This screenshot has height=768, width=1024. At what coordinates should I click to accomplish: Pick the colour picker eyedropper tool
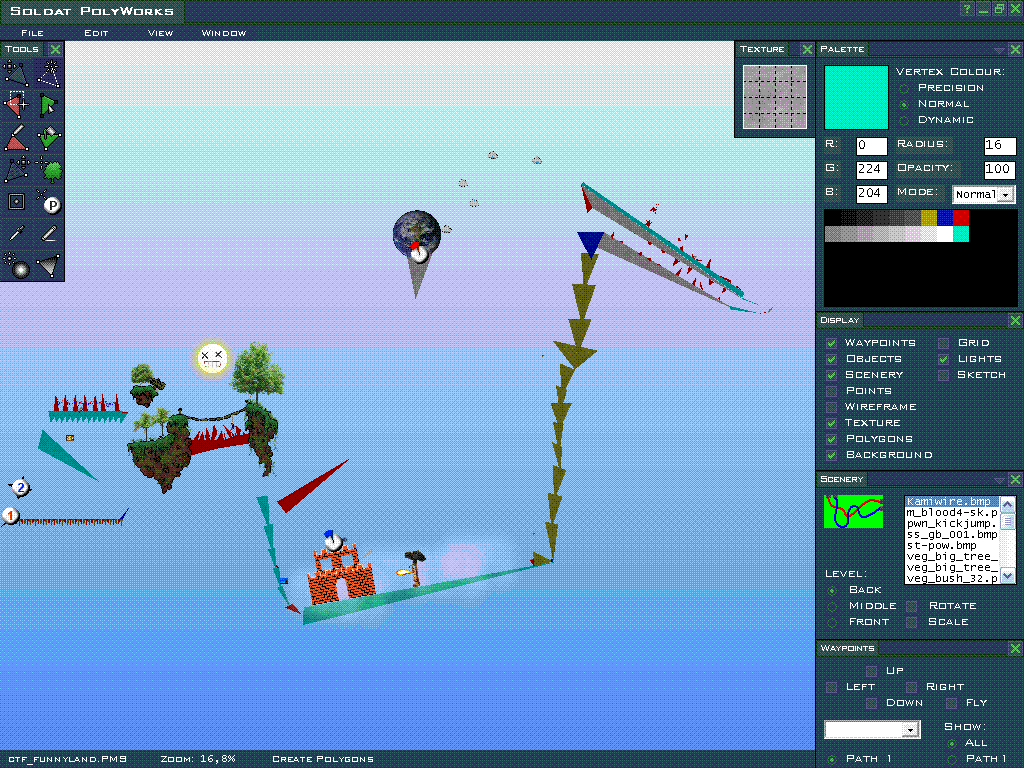[16, 234]
